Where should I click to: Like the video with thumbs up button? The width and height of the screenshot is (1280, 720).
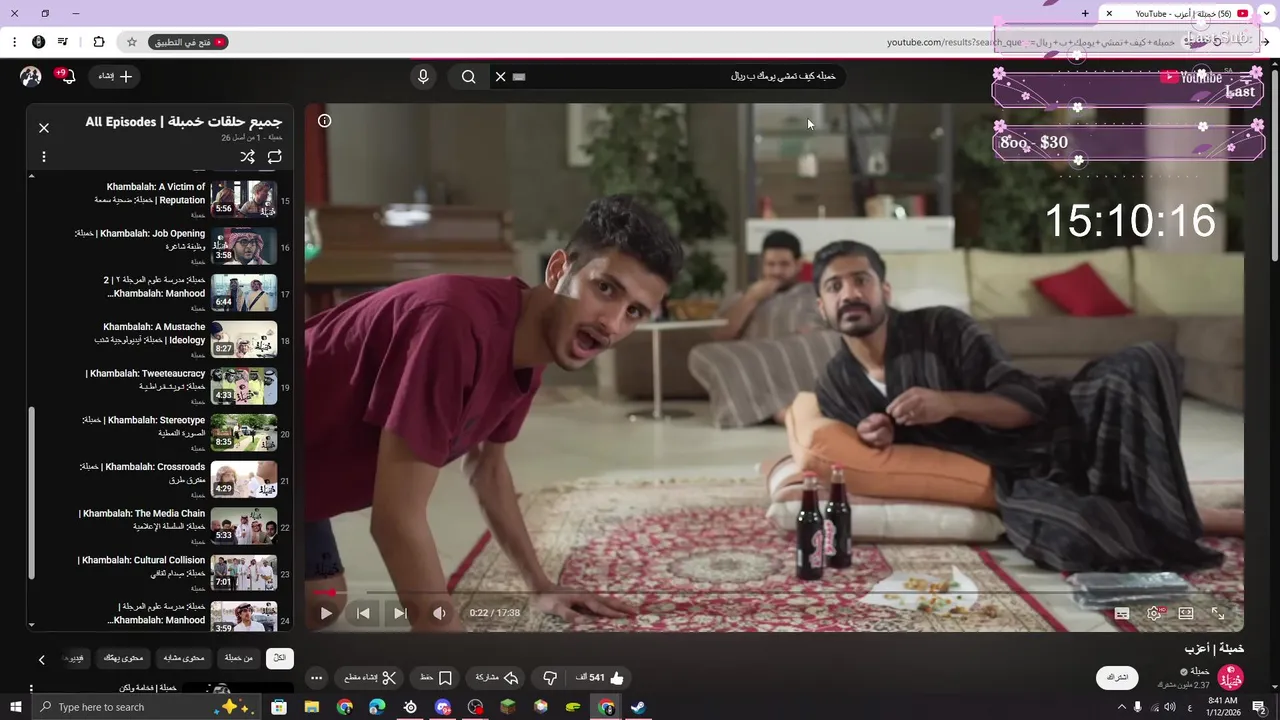pos(599,678)
